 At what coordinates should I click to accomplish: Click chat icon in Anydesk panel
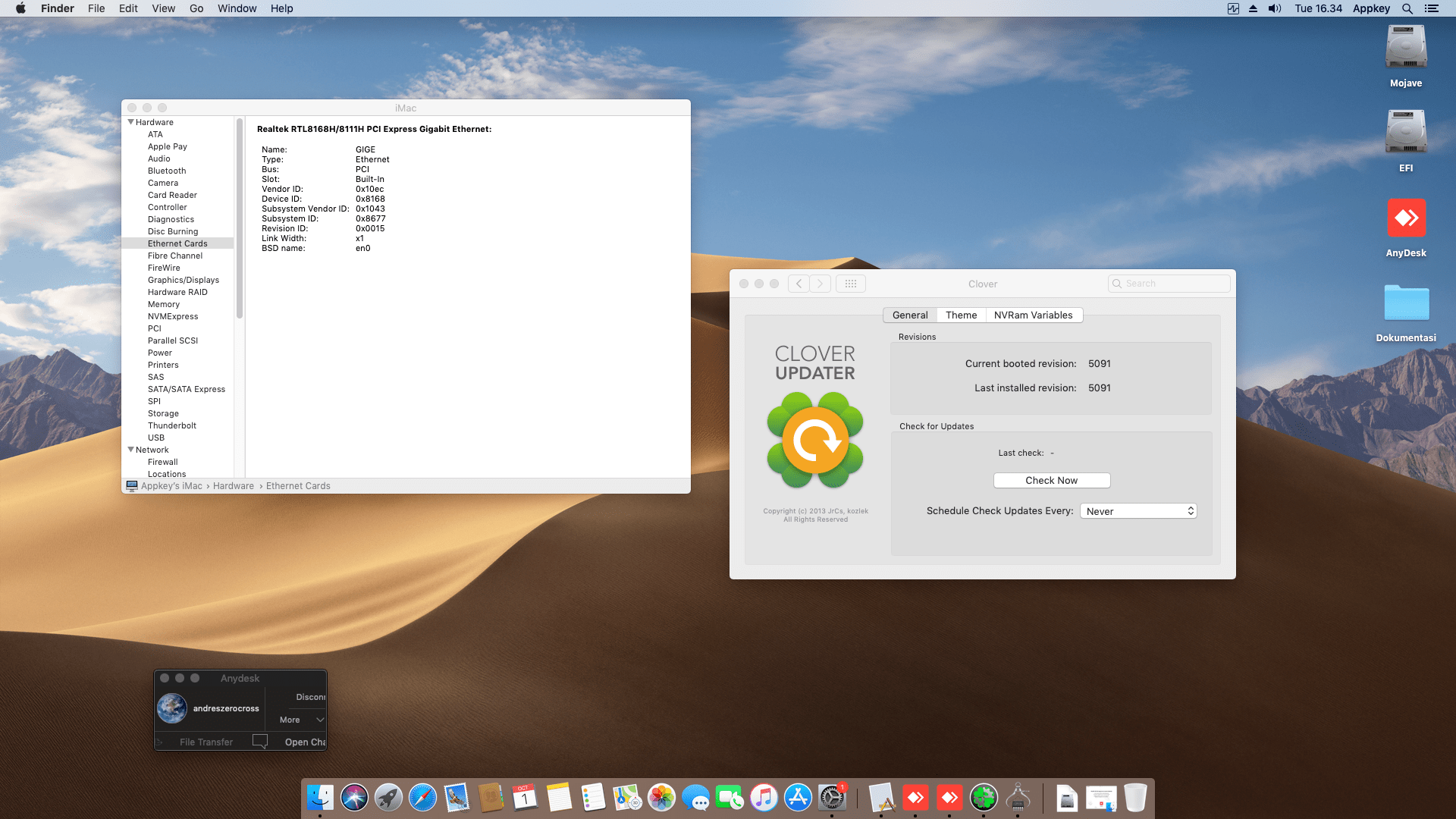click(x=260, y=742)
